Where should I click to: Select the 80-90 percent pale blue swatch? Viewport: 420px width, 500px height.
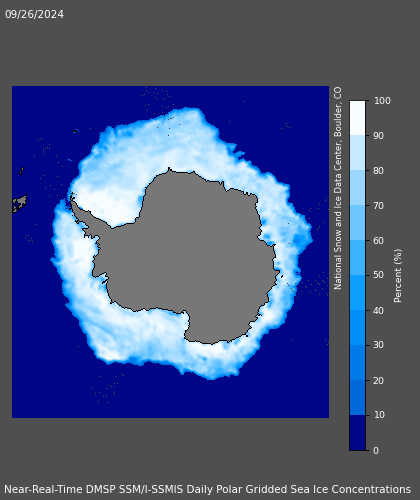point(357,153)
